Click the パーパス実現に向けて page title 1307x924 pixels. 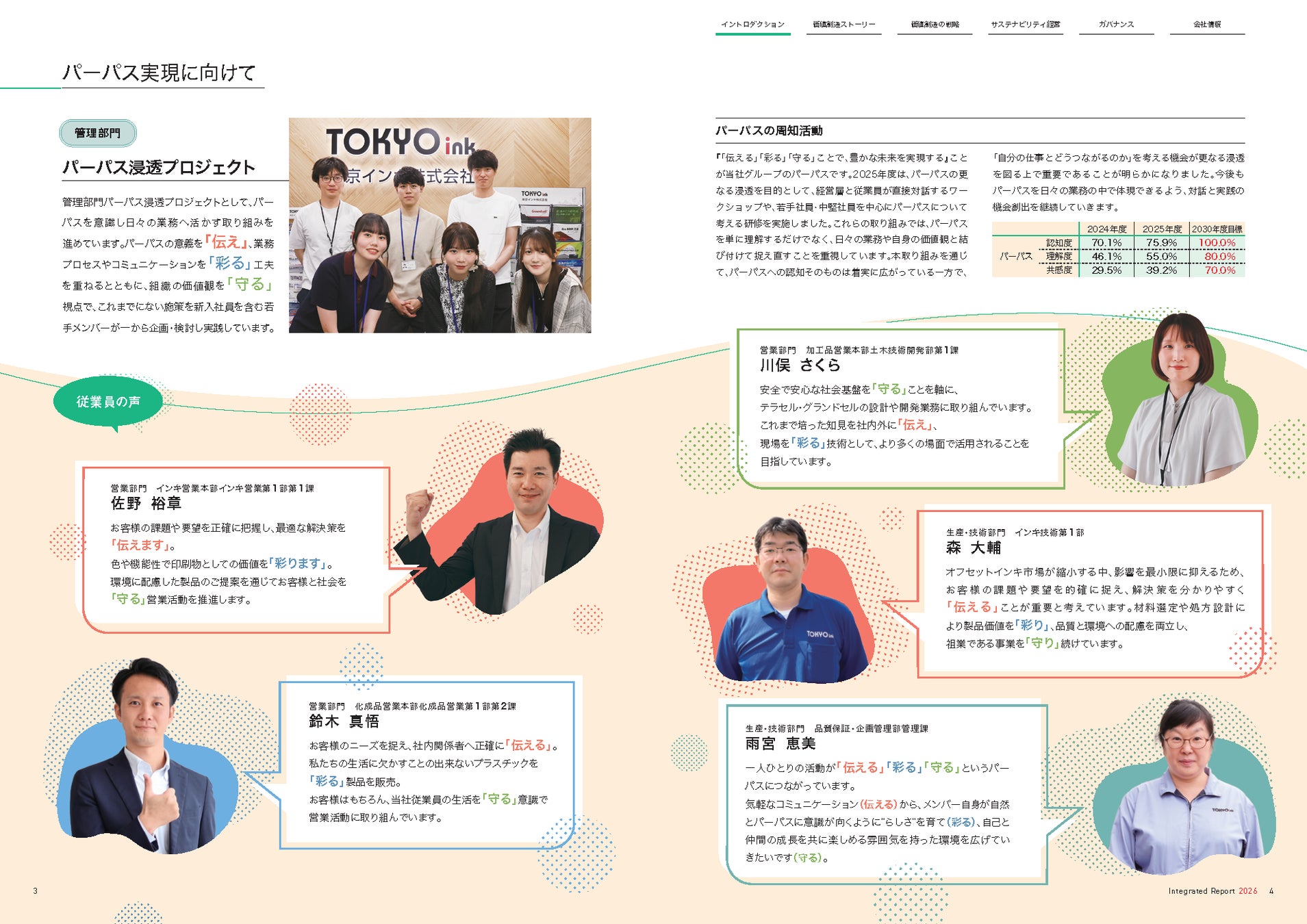point(159,73)
